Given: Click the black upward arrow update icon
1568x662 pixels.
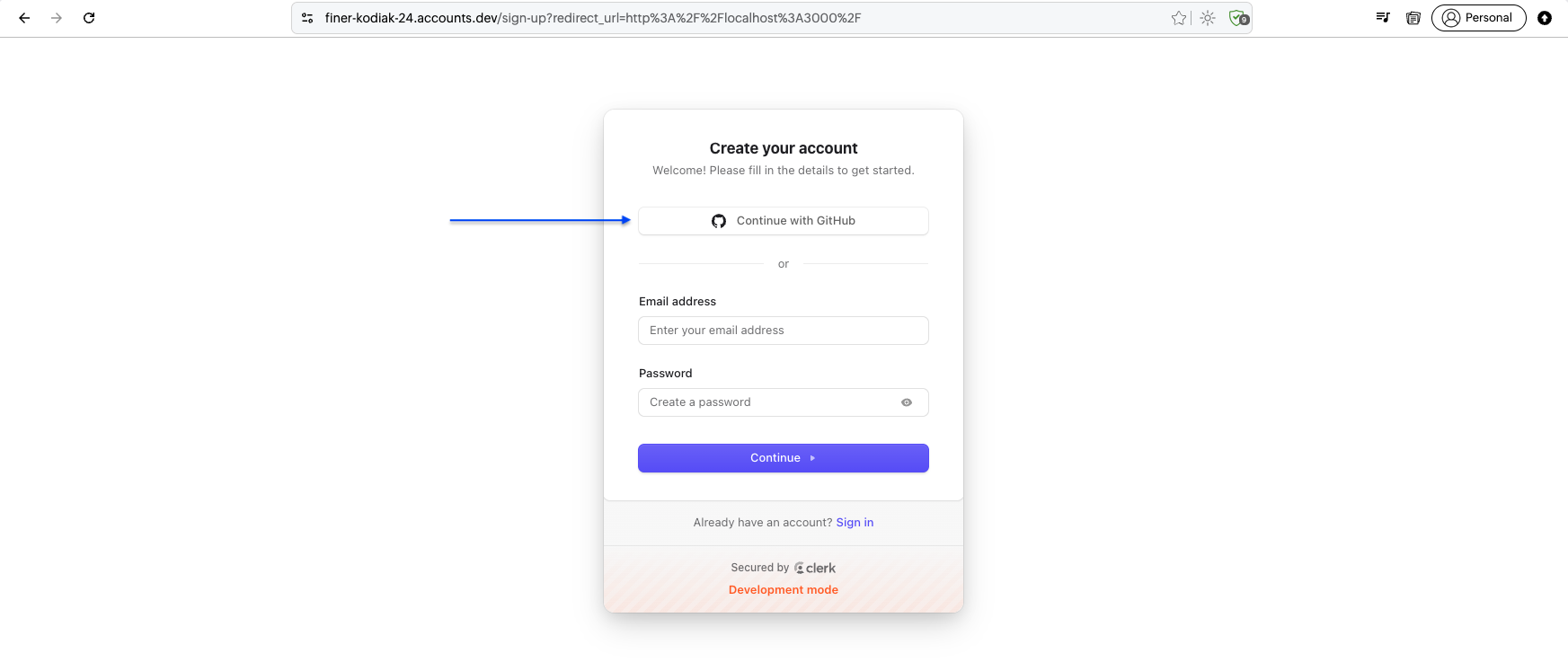Looking at the screenshot, I should (x=1545, y=18).
